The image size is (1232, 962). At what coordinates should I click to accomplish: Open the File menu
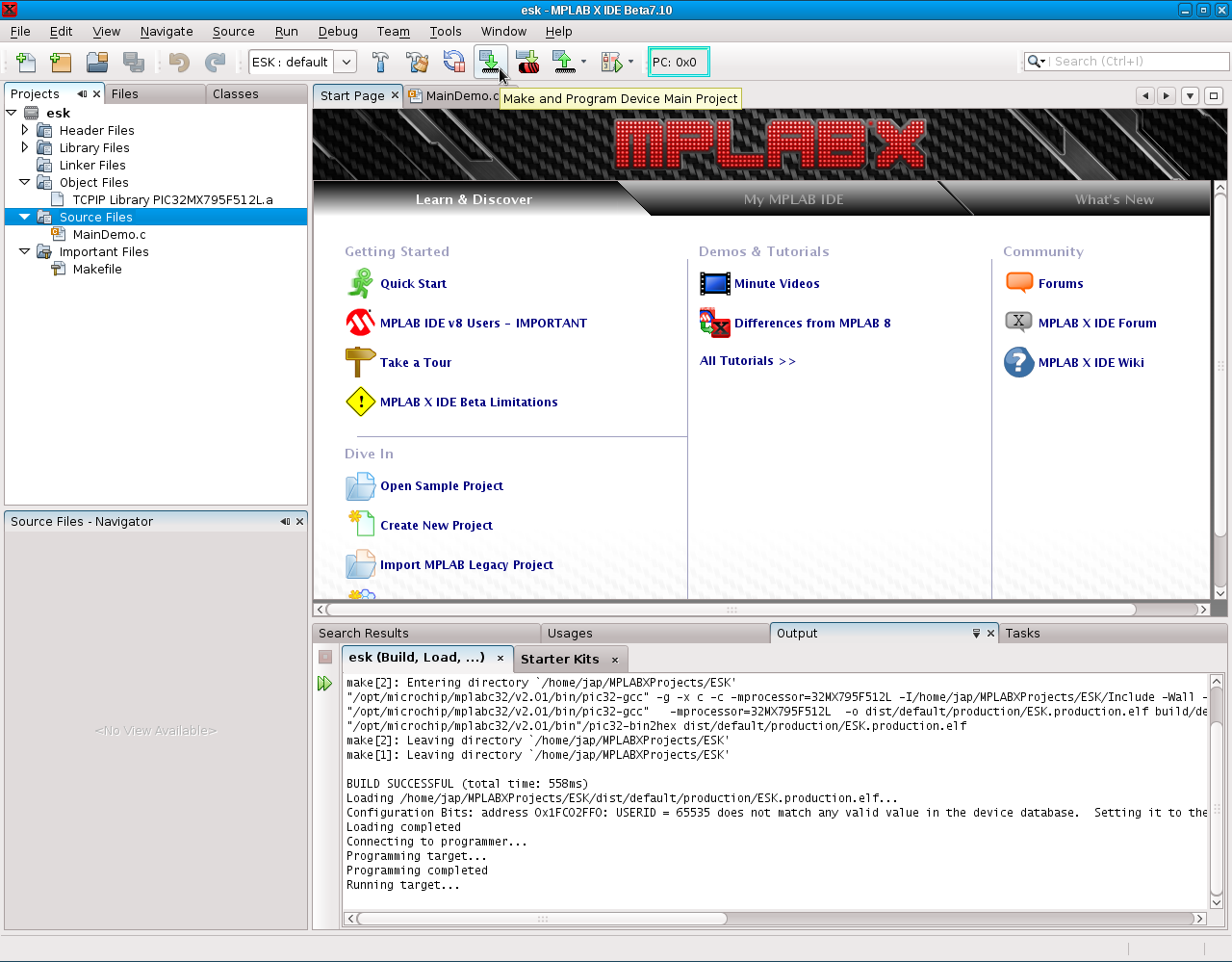point(20,31)
